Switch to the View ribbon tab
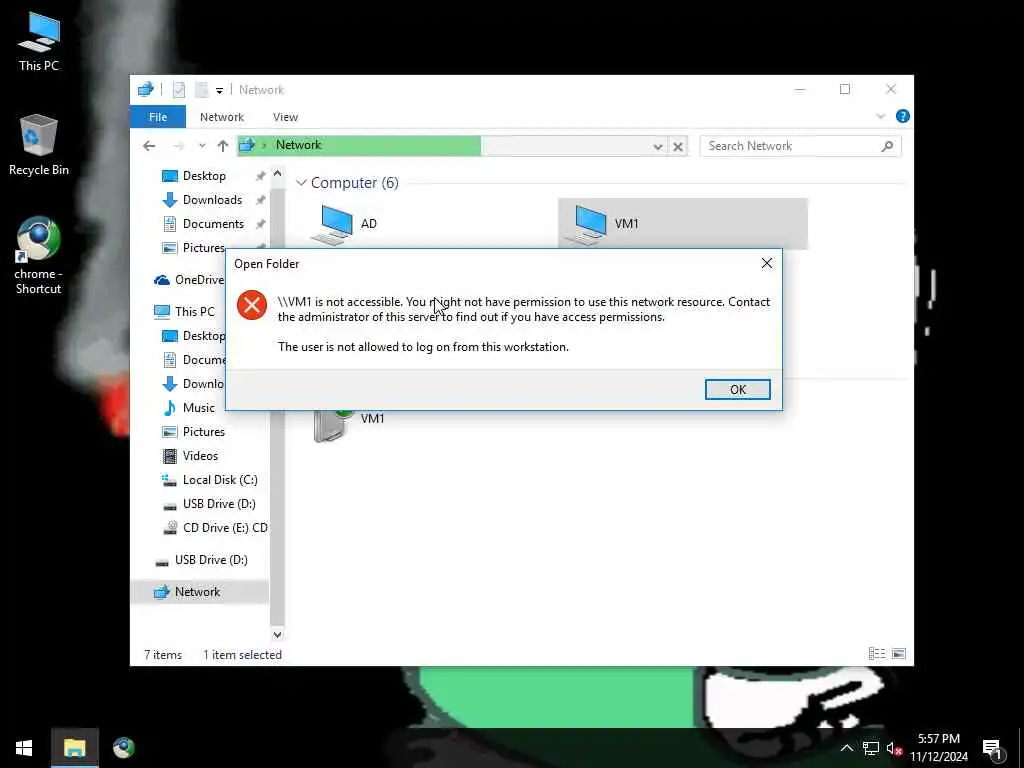 point(285,117)
